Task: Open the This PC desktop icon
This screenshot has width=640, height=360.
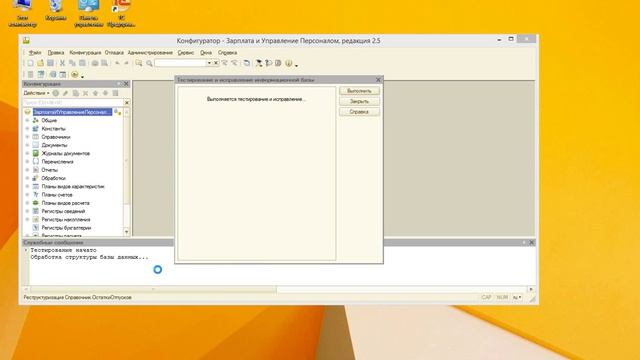Action: click(x=22, y=13)
